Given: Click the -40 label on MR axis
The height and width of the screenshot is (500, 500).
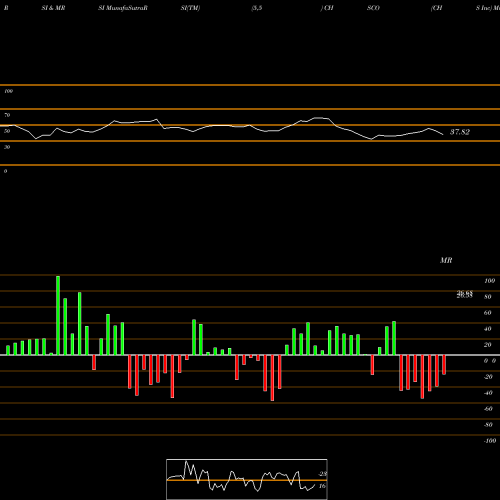Looking at the screenshot, I should (x=488, y=393).
